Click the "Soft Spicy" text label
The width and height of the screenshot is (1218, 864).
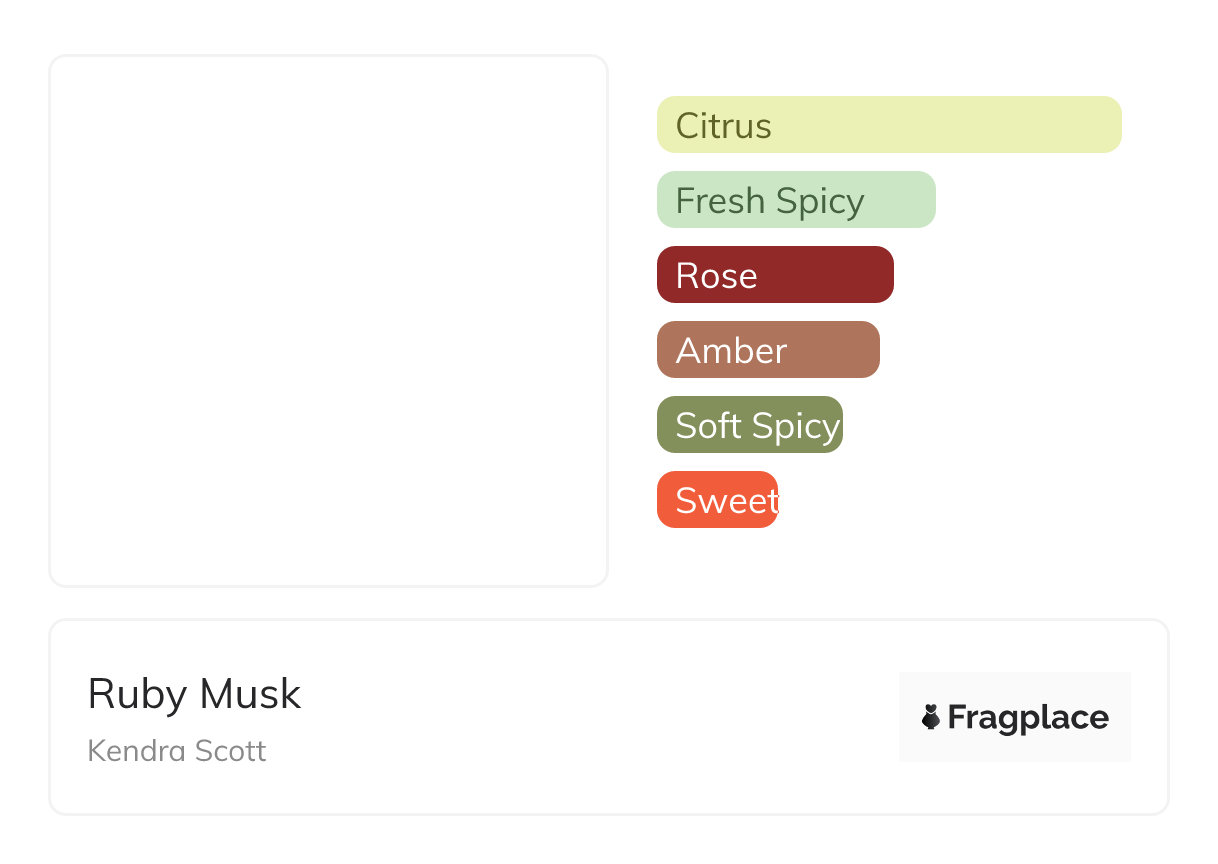[757, 426]
